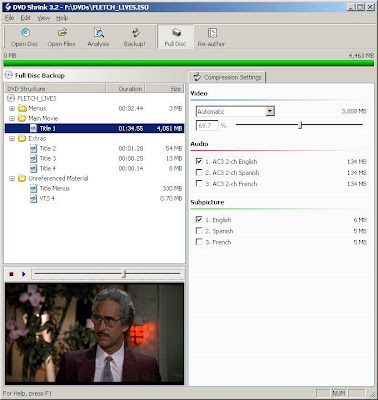Select the FLETCH_LIVES root node

pyautogui.click(x=37, y=98)
